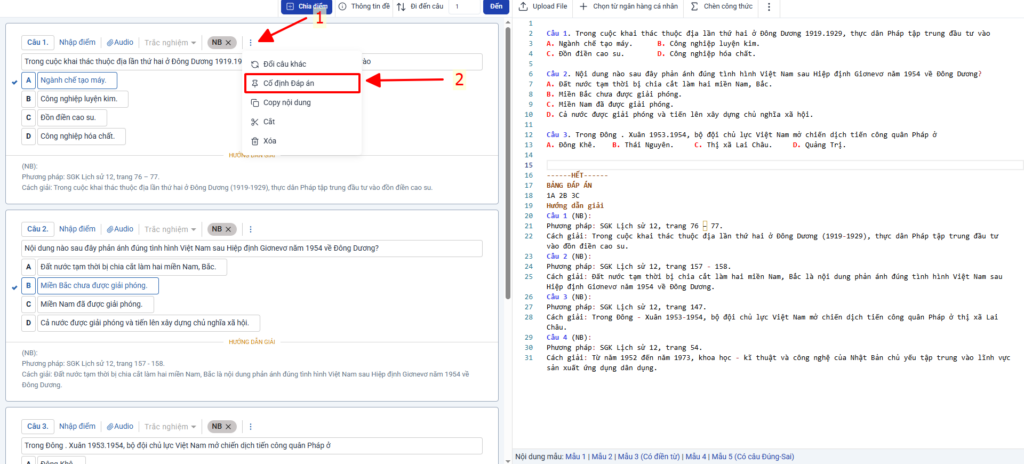Screen dimensions: 1024x464
Task: Remove the NB tag from Câu 1
Action: pyautogui.click(x=229, y=42)
